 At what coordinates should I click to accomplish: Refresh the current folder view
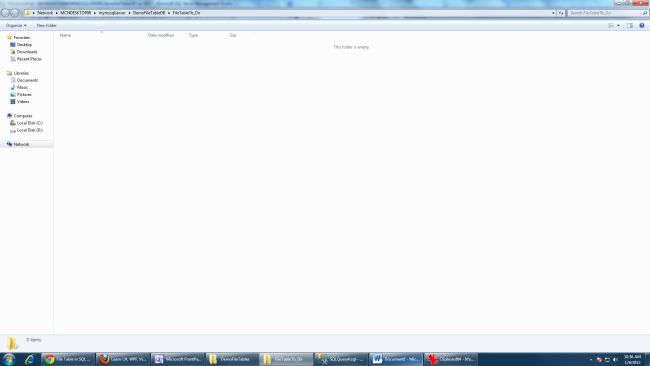[x=561, y=13]
